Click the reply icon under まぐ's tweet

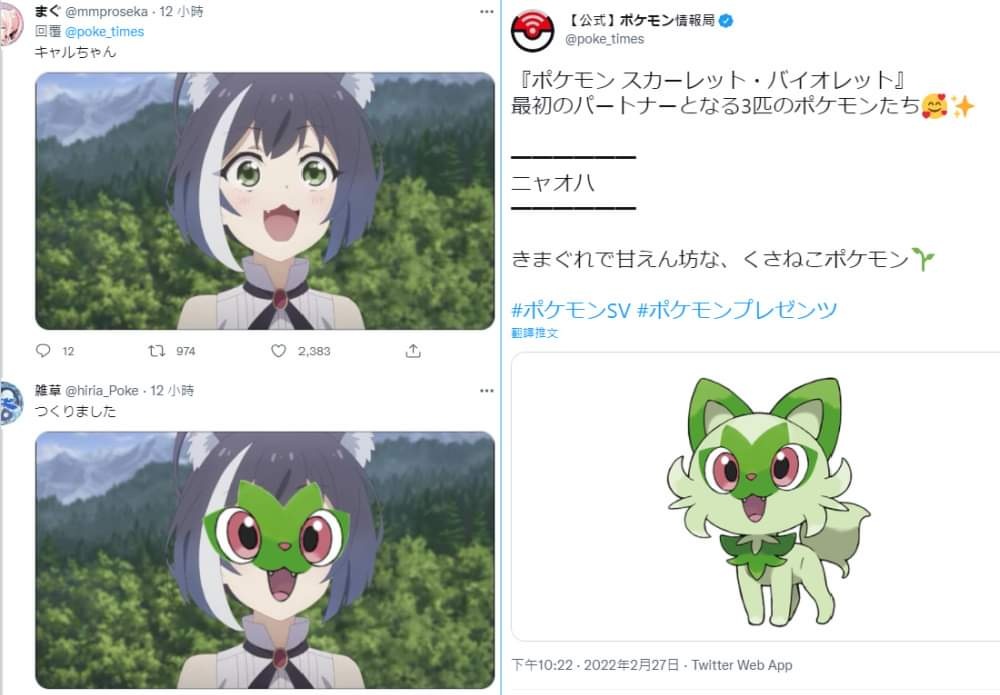point(43,351)
